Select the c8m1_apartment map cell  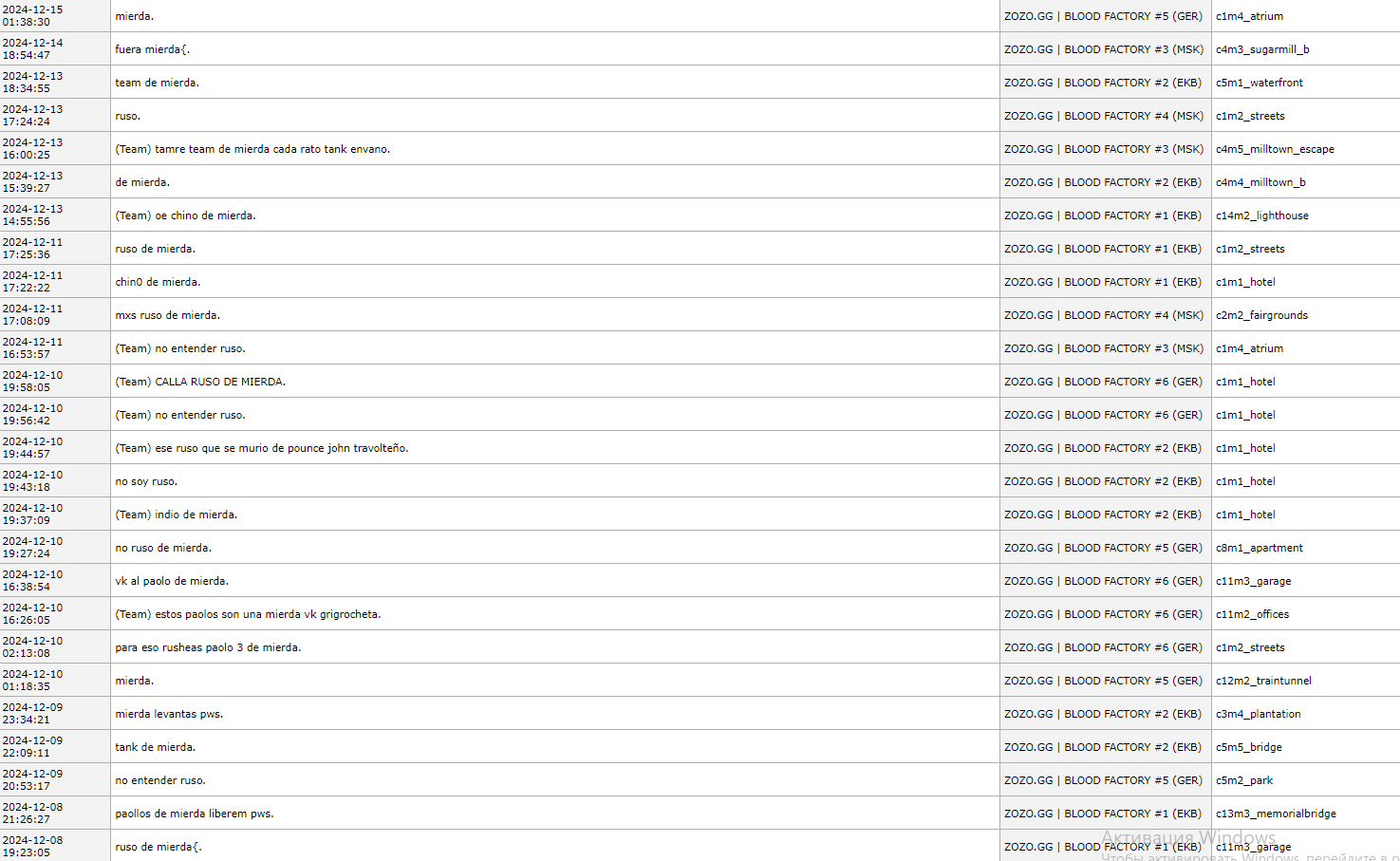1259,548
